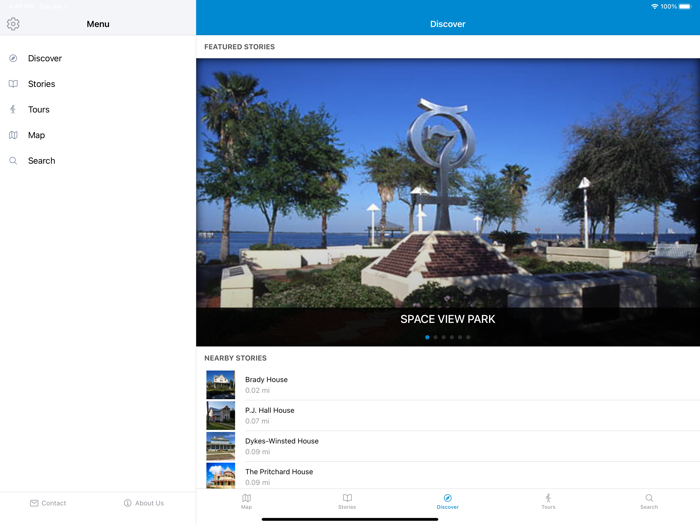Open the Map icon in sidebar
This screenshot has width=700, height=525.
click(13, 135)
